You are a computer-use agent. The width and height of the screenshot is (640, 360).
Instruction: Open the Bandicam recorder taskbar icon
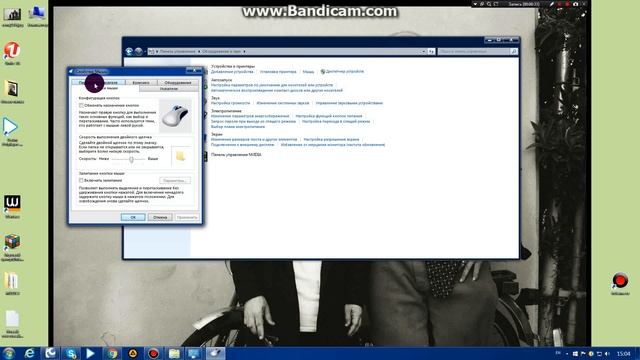point(154,353)
